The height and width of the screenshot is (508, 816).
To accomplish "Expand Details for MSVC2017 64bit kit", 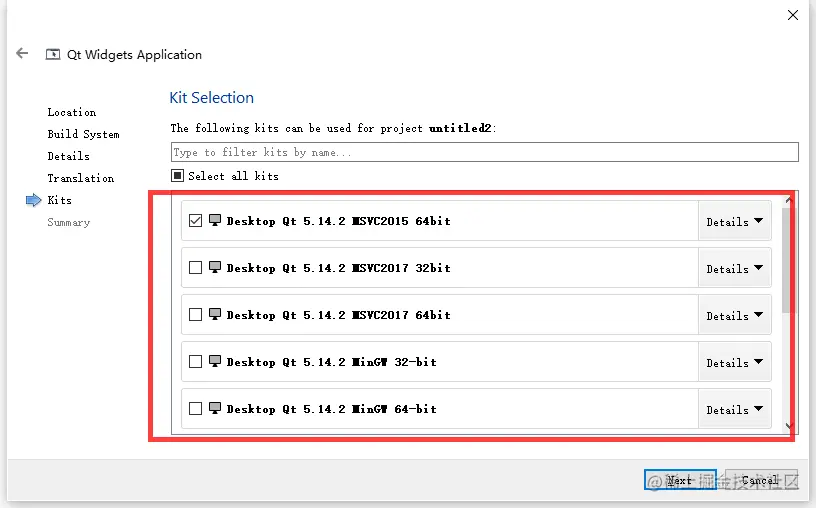I will point(734,315).
